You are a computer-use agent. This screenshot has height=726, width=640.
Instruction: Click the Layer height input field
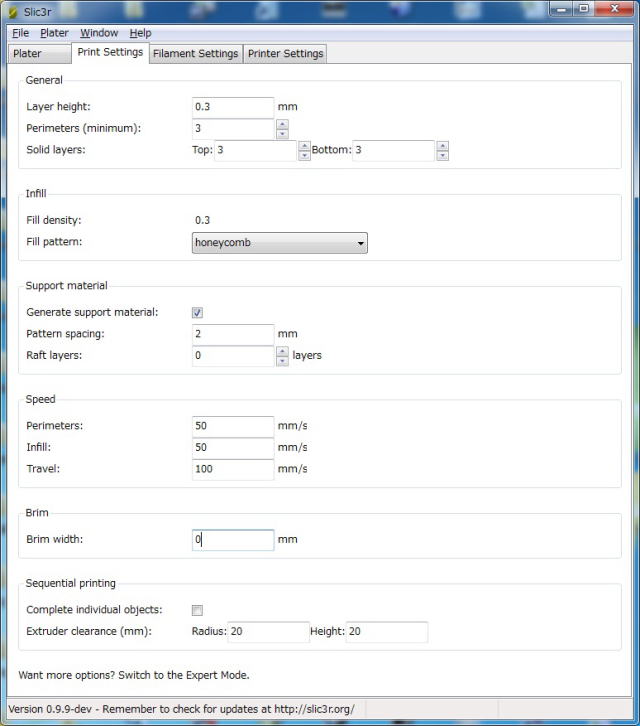[x=233, y=107]
